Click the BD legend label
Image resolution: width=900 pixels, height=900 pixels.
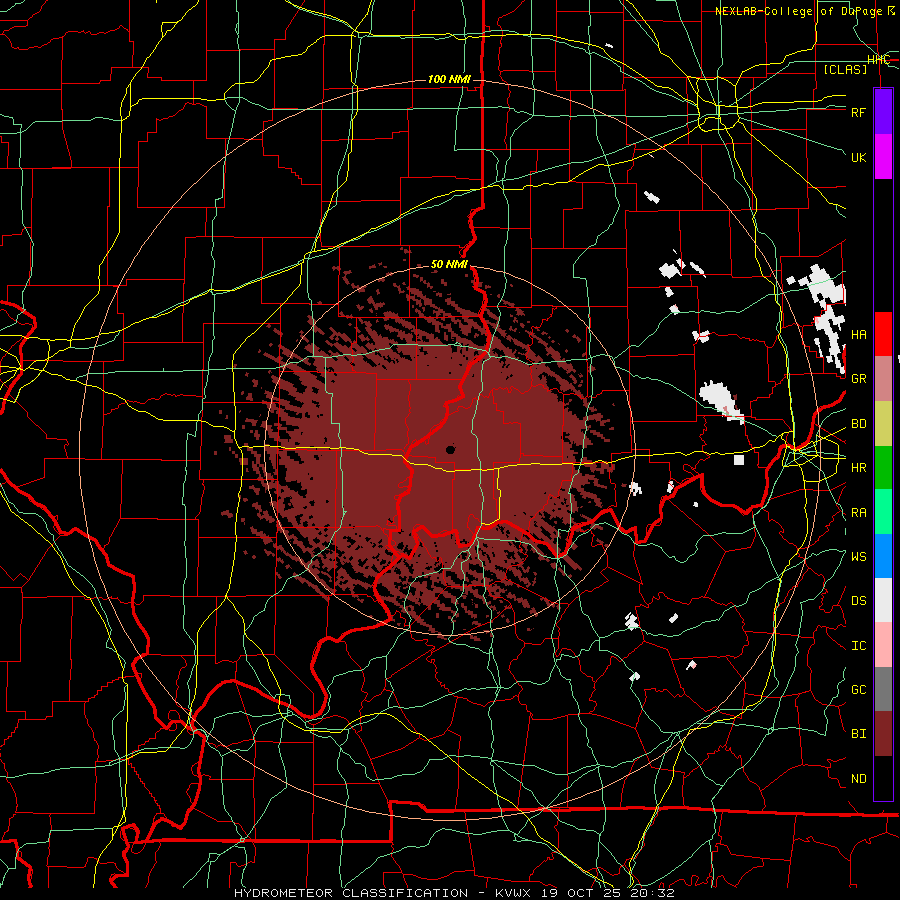point(859,424)
